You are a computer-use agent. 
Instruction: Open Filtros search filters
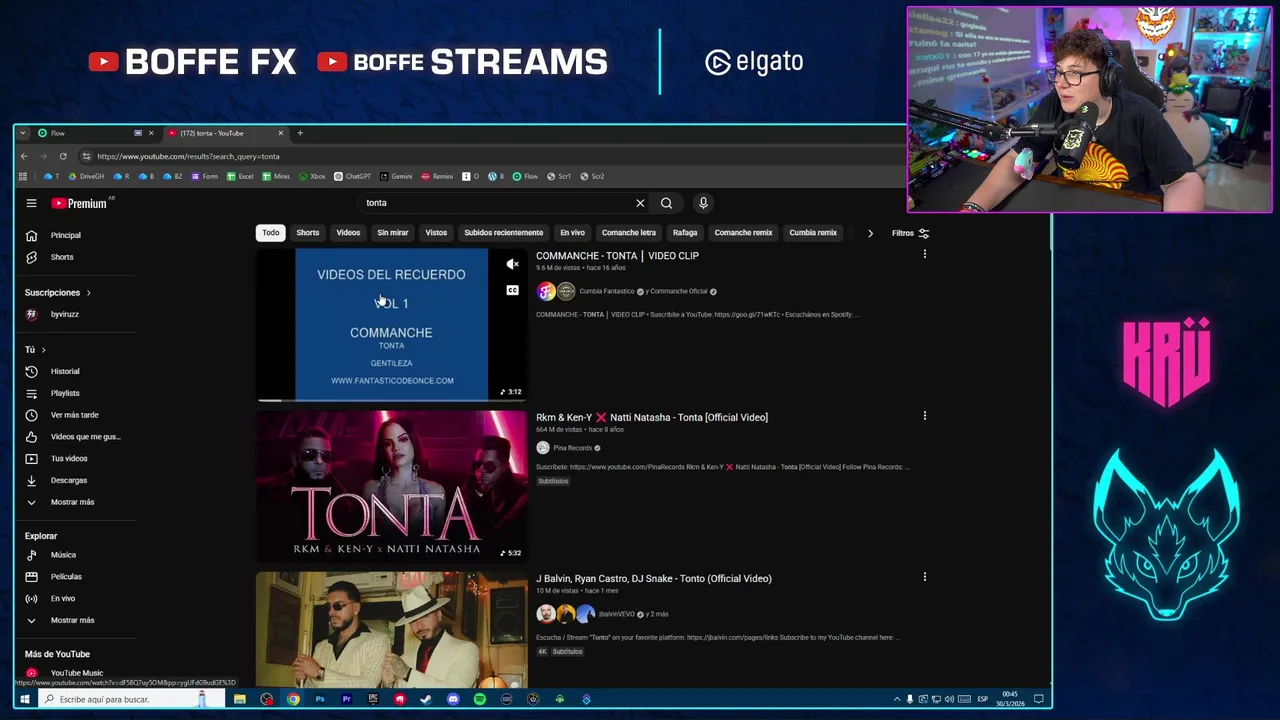coord(910,233)
